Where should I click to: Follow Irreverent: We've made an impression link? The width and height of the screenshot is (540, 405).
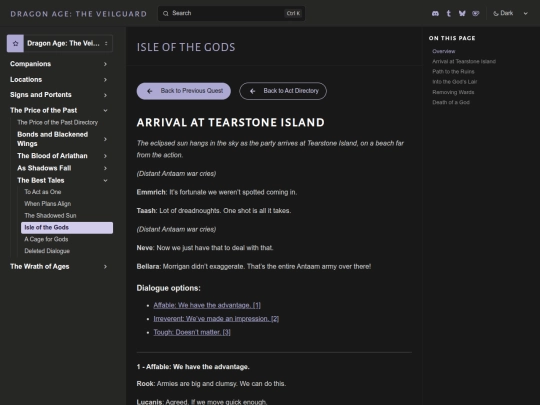(x=216, y=319)
